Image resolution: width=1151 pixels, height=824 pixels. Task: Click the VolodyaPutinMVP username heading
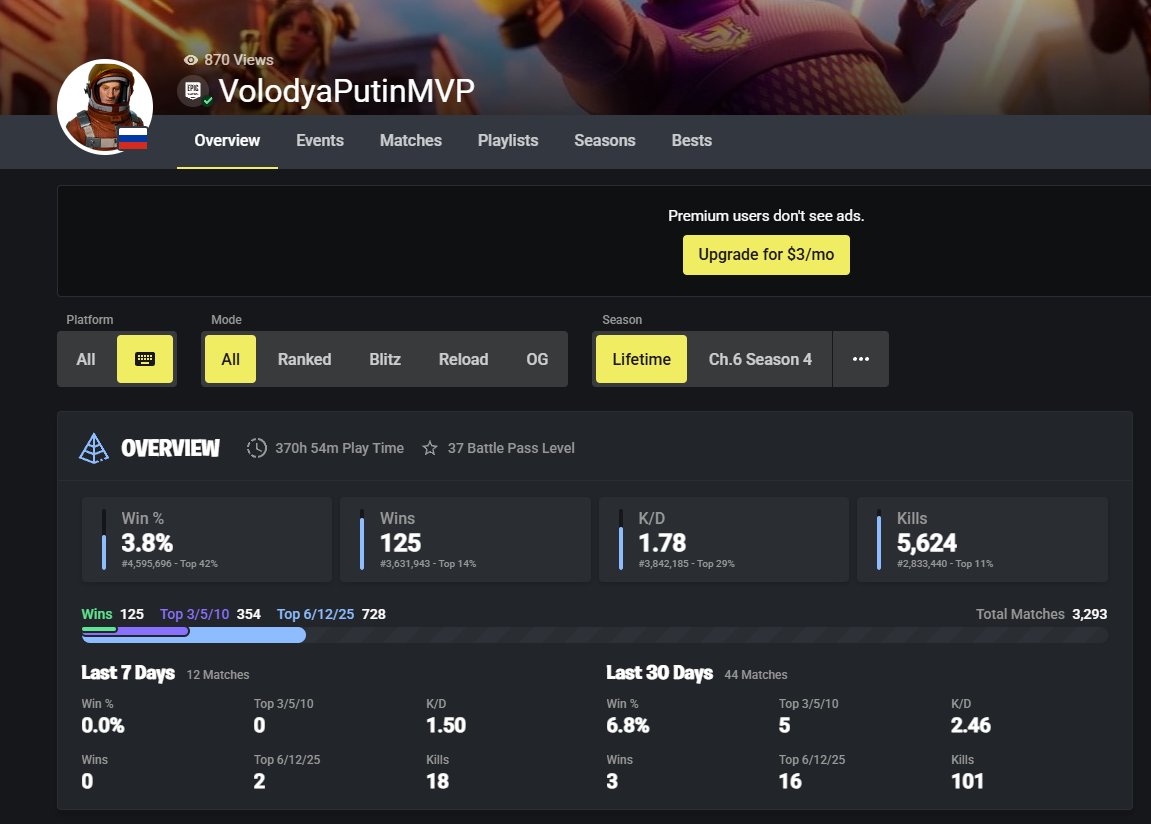point(346,91)
